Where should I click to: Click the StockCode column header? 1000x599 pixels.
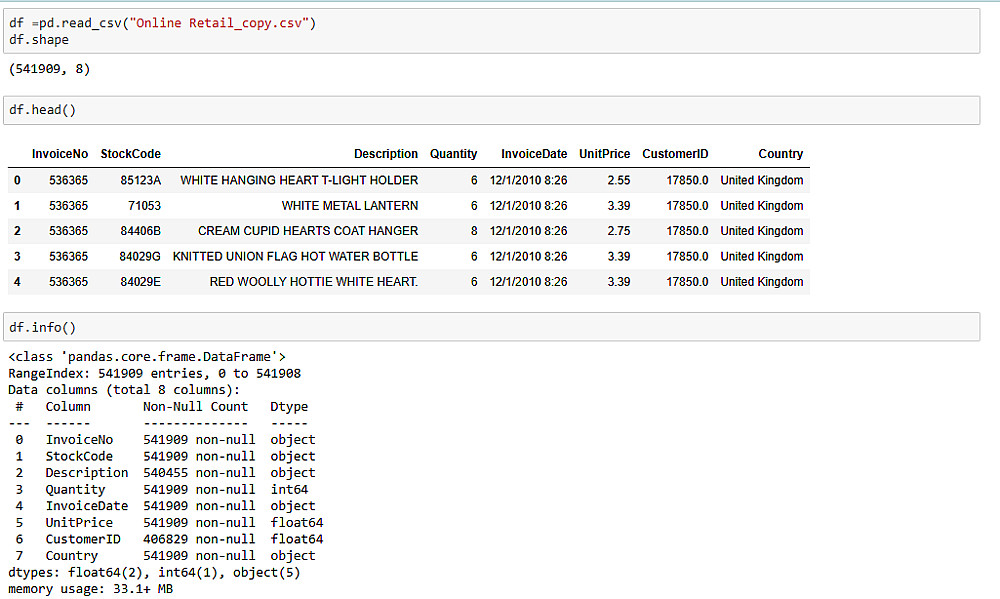click(x=130, y=154)
